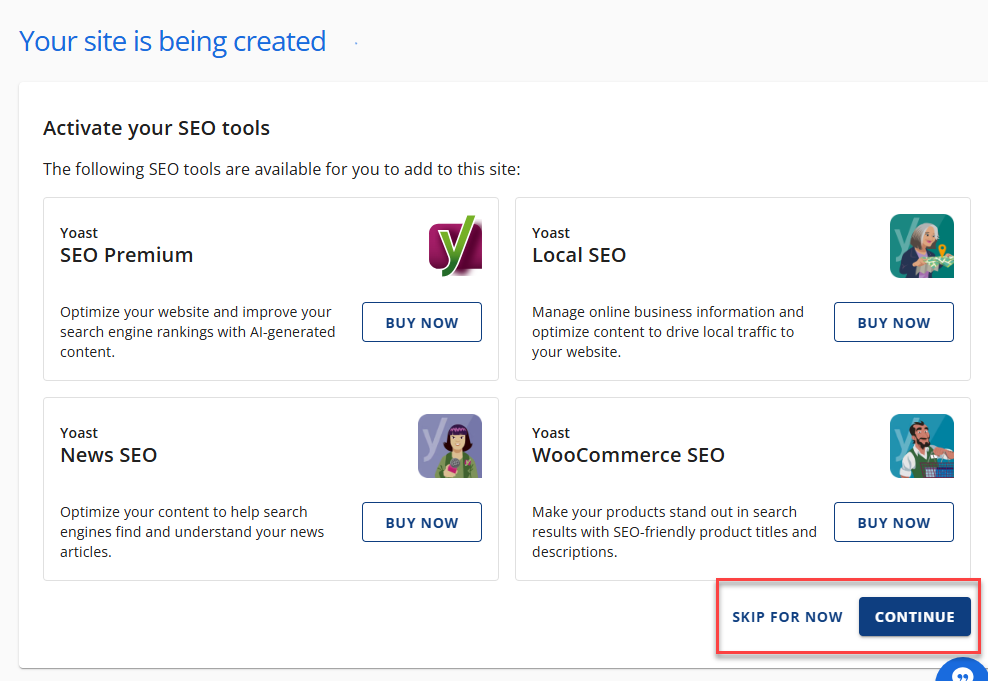Buy the Yoast SEO Premium tool
This screenshot has width=988, height=681.
tap(421, 322)
